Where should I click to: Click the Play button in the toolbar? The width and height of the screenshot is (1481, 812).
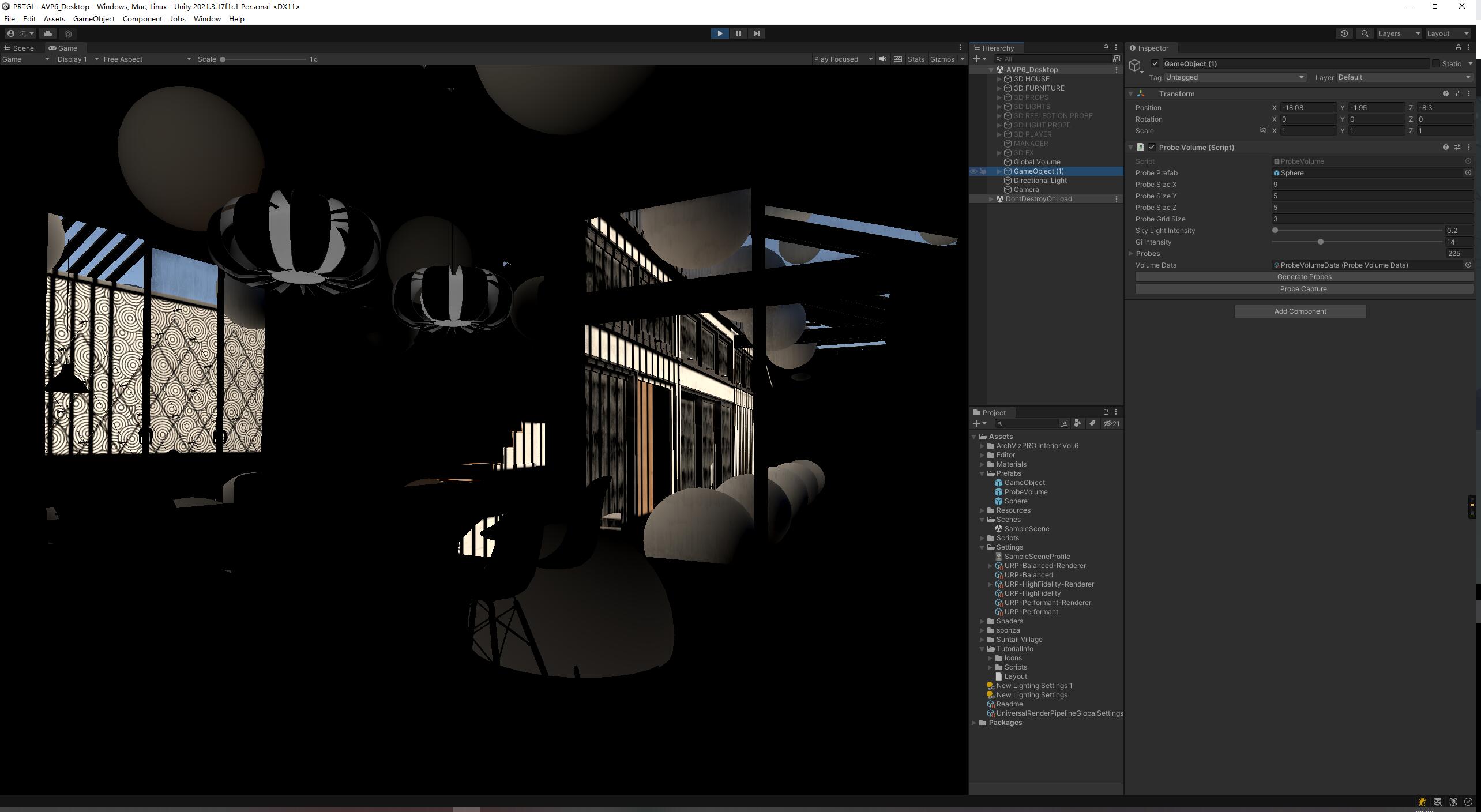pyautogui.click(x=720, y=33)
